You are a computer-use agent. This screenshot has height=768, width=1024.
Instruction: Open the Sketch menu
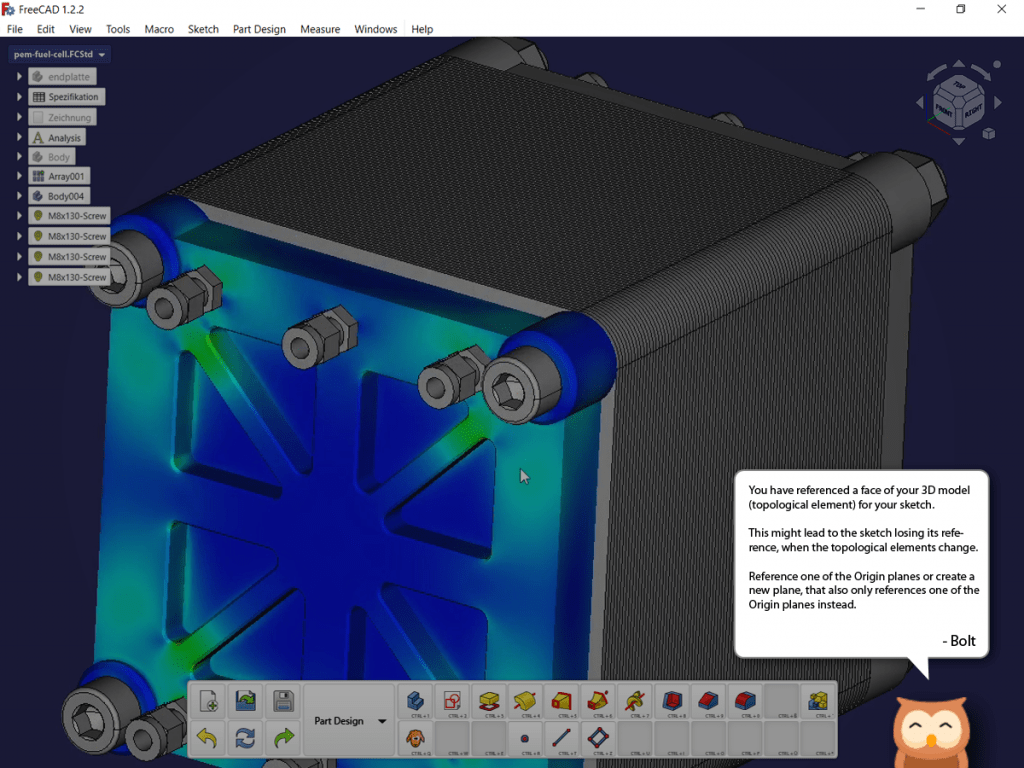click(x=203, y=29)
